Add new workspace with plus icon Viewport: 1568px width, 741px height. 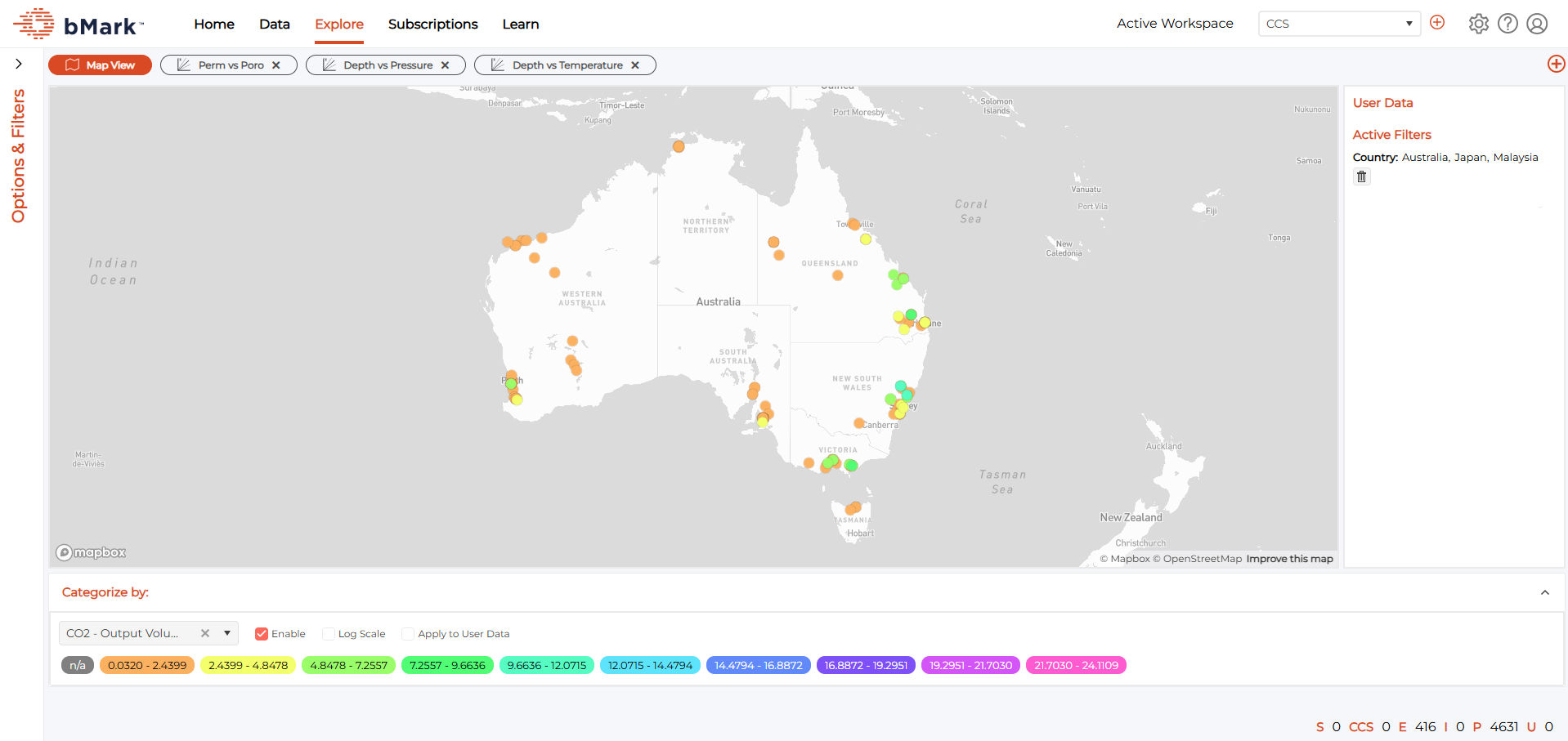(x=1437, y=23)
